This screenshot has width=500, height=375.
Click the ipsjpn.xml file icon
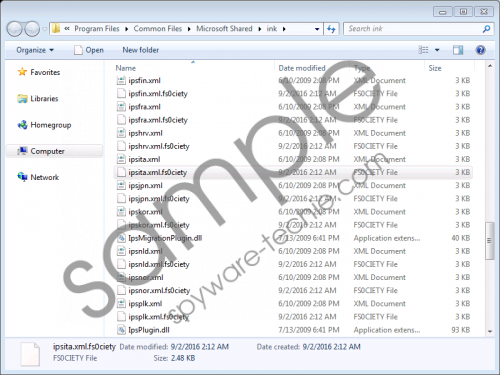(x=121, y=185)
